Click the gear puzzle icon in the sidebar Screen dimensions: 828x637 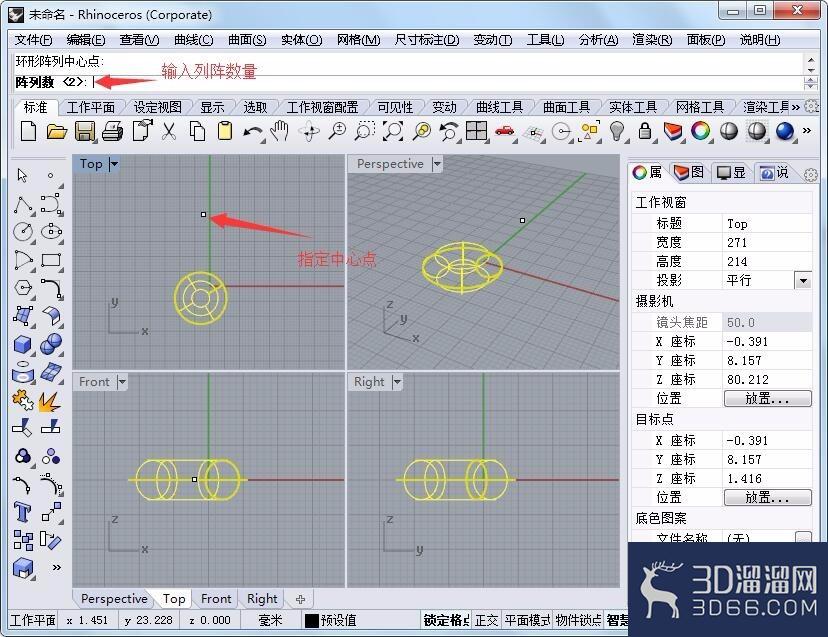[x=23, y=400]
